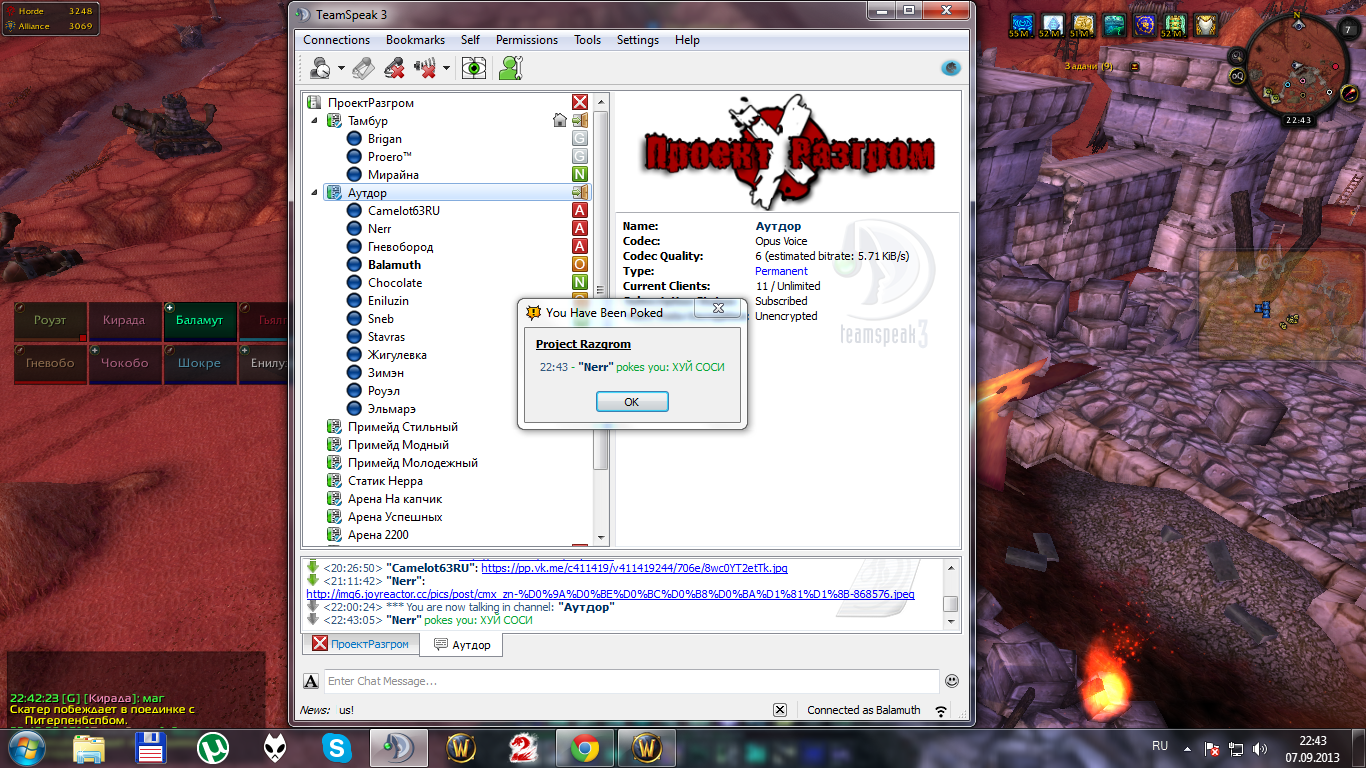The height and width of the screenshot is (768, 1366).
Task: Toggle Mute Speakers in the toolbar
Action: [426, 68]
